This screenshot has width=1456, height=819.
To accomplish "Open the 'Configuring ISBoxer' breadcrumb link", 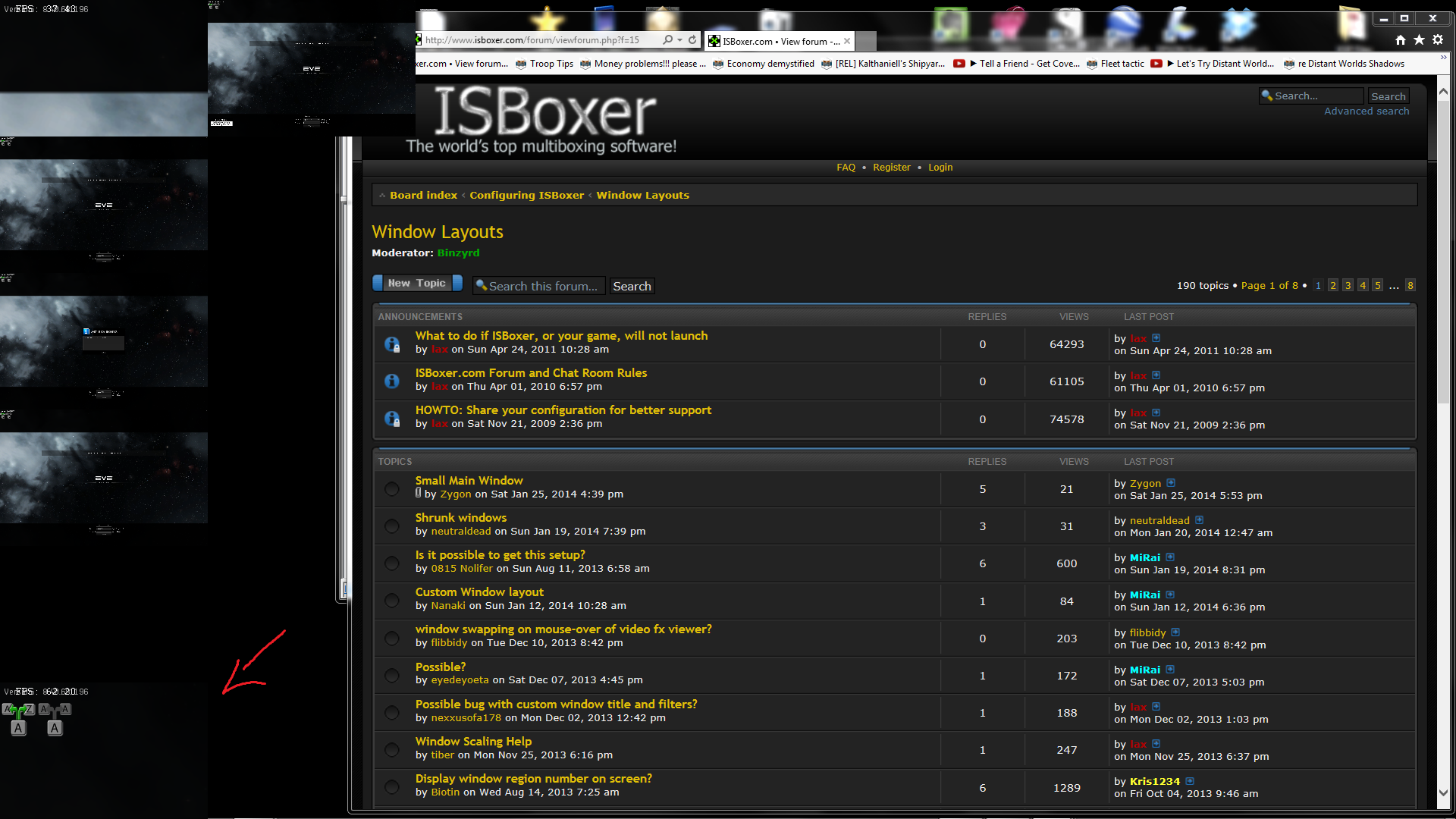I will pos(526,196).
